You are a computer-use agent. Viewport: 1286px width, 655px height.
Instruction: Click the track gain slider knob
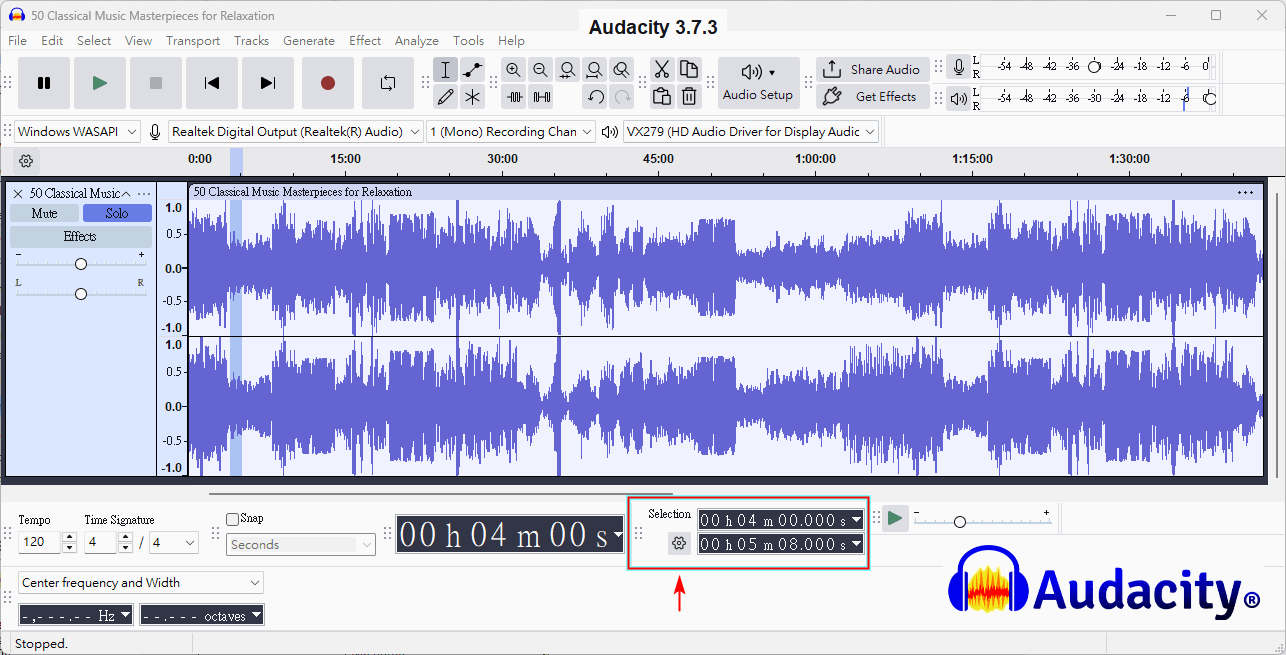tap(81, 264)
